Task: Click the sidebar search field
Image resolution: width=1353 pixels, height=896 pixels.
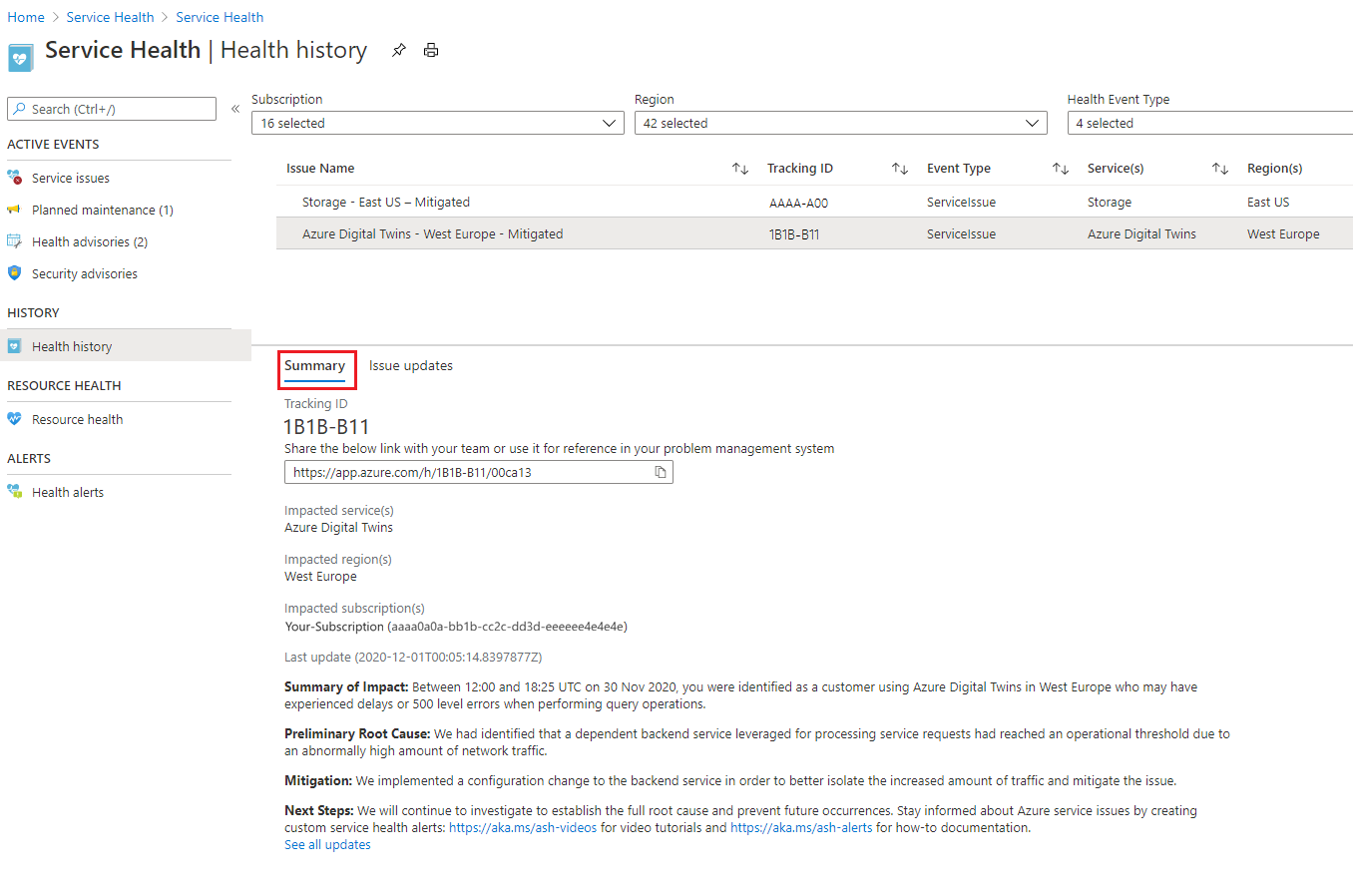Action: click(112, 109)
